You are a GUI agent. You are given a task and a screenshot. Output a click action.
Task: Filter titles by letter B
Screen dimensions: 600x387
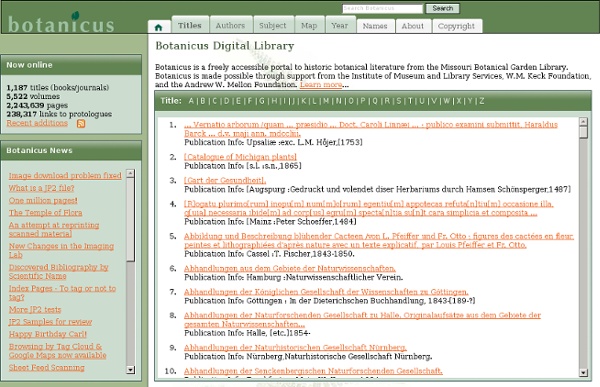click(x=203, y=101)
